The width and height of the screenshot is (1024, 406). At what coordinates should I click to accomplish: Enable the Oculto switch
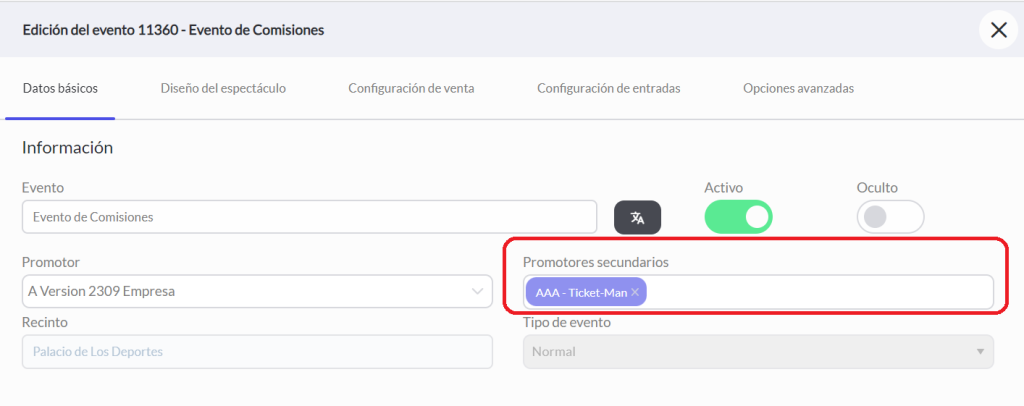(x=890, y=217)
